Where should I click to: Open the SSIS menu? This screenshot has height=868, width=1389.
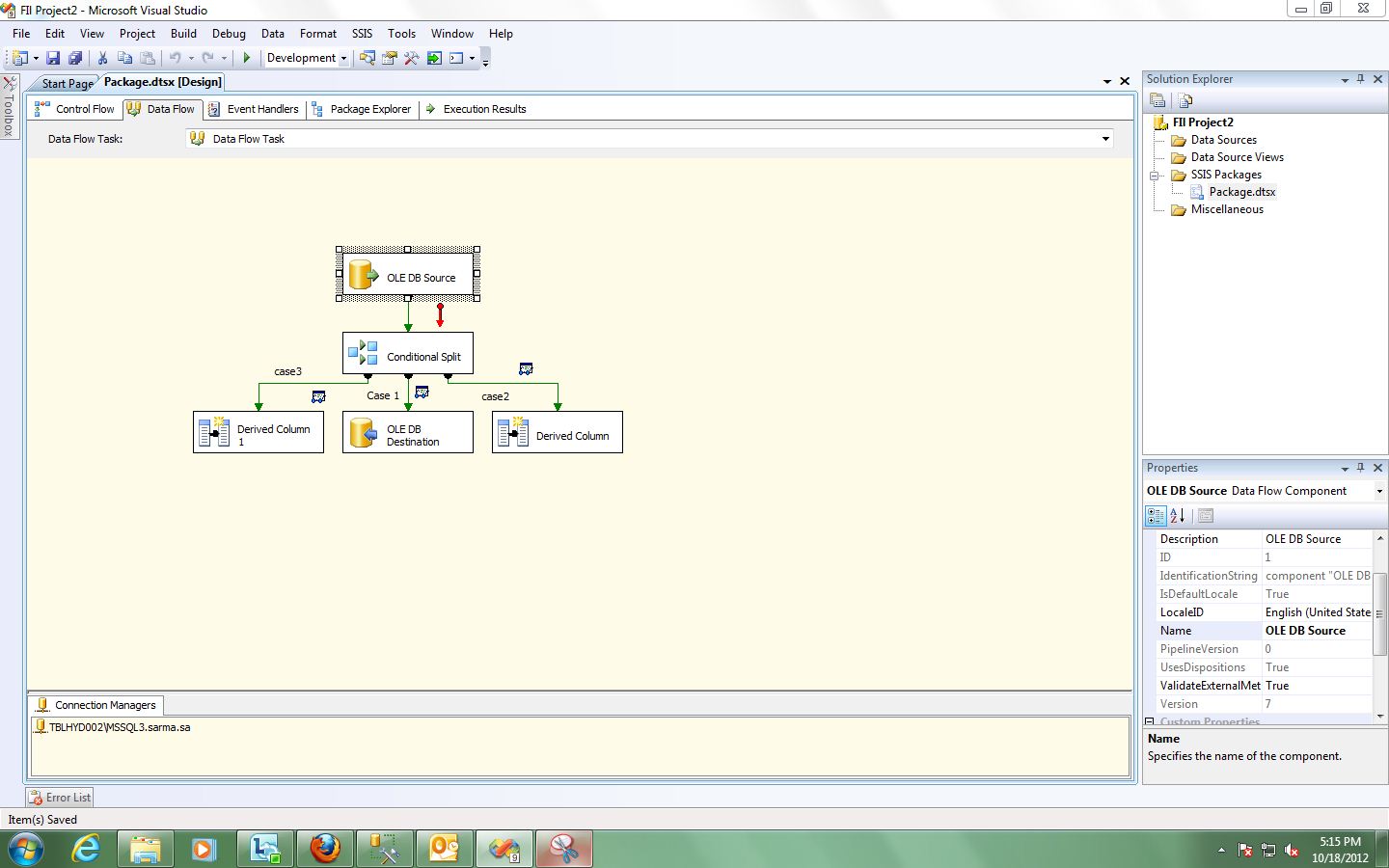362,33
